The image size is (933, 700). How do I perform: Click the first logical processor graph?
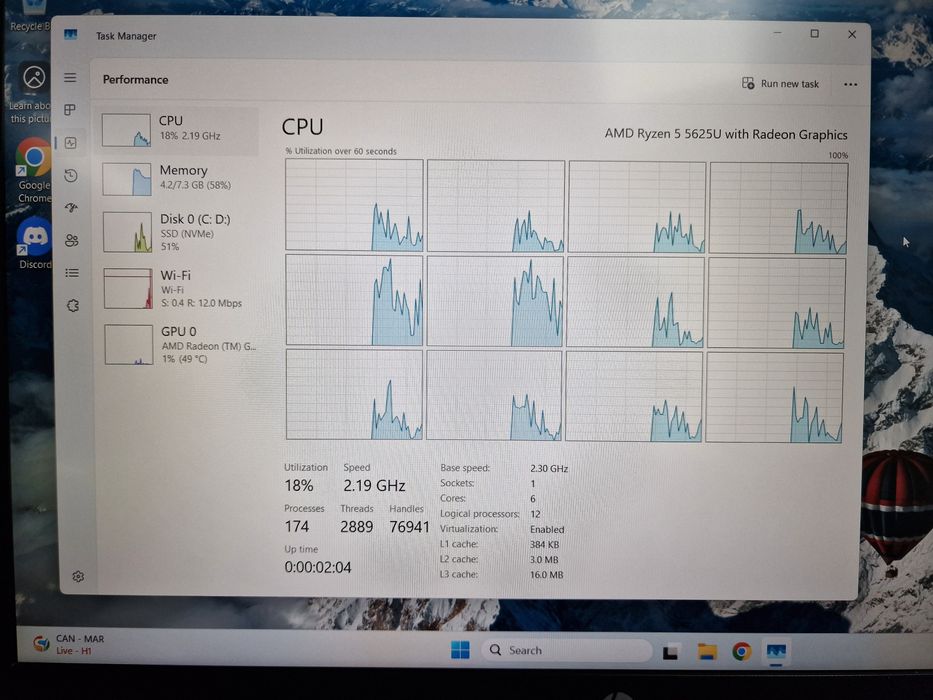[354, 205]
